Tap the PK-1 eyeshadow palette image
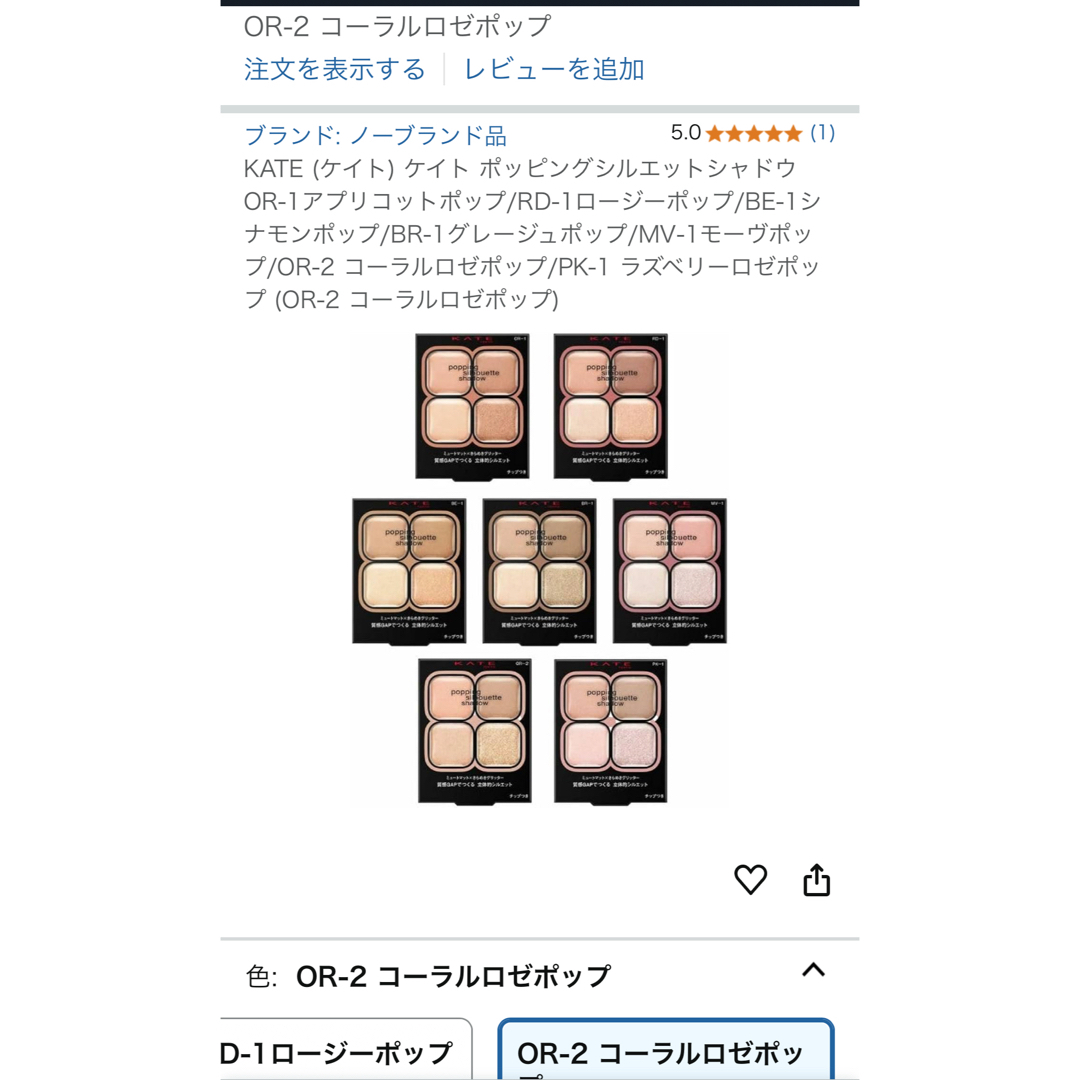This screenshot has height=1080, width=1080. [610, 731]
